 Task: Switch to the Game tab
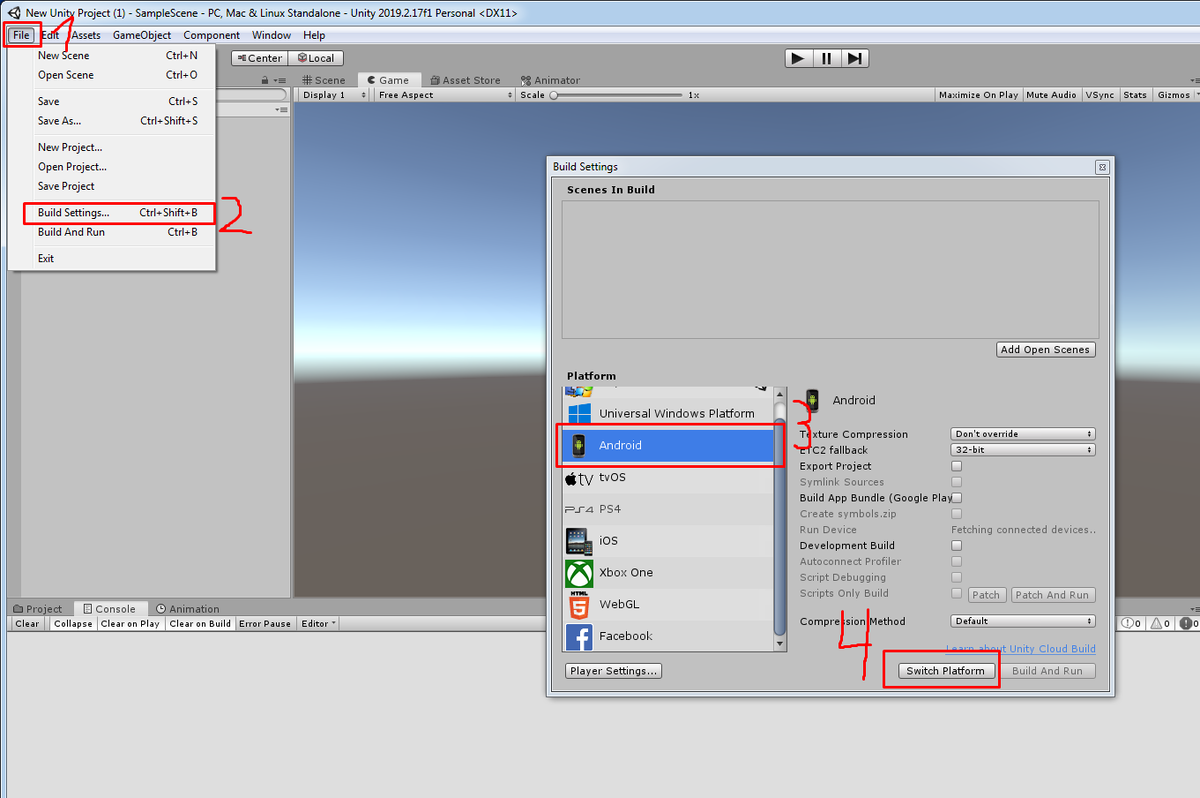tap(388, 80)
